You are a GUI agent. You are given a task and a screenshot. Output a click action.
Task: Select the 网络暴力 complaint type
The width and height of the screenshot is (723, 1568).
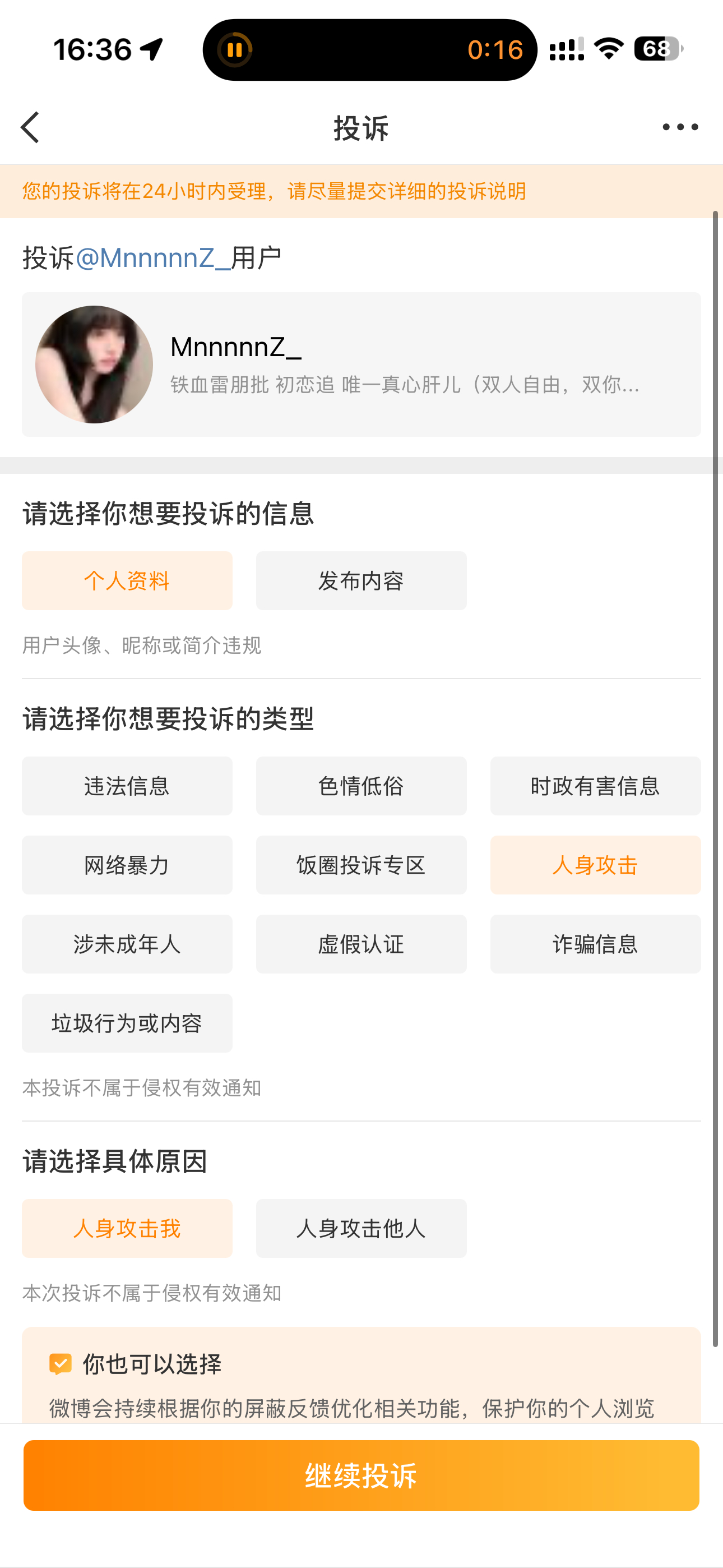tap(127, 865)
